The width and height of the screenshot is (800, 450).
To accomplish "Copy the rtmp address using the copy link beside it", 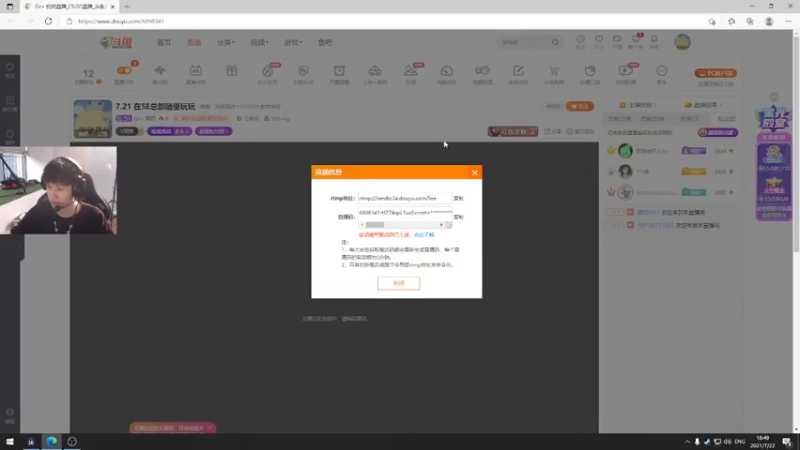I will click(x=458, y=198).
